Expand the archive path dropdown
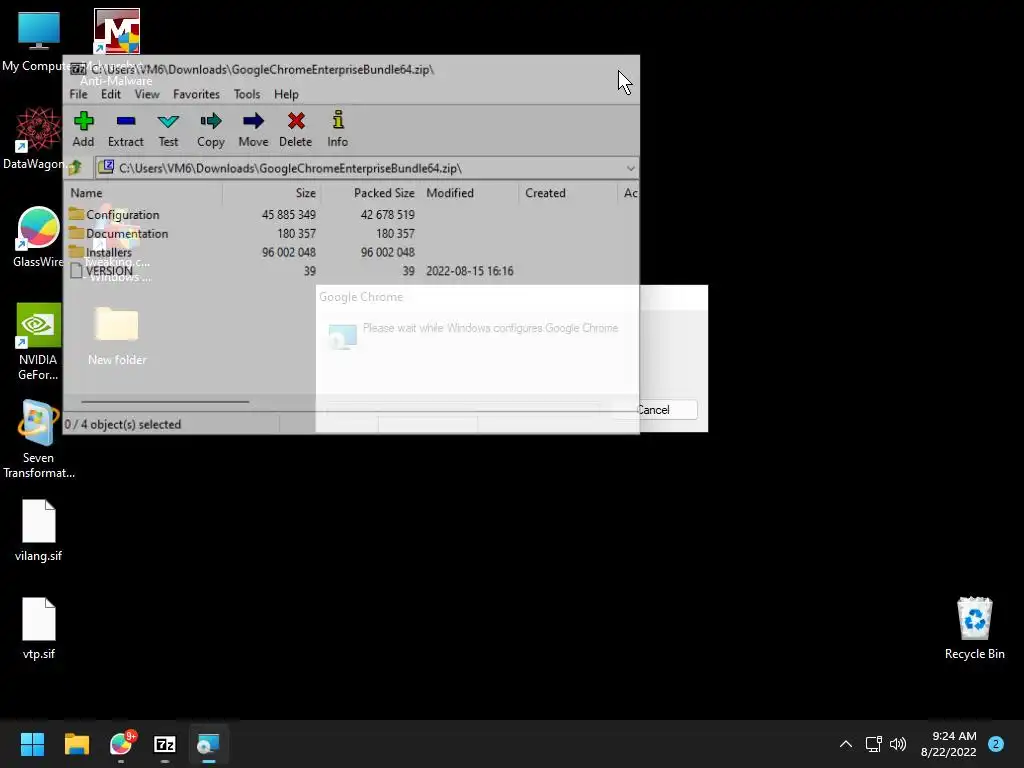Screen dimensions: 1024x768 click(630, 168)
